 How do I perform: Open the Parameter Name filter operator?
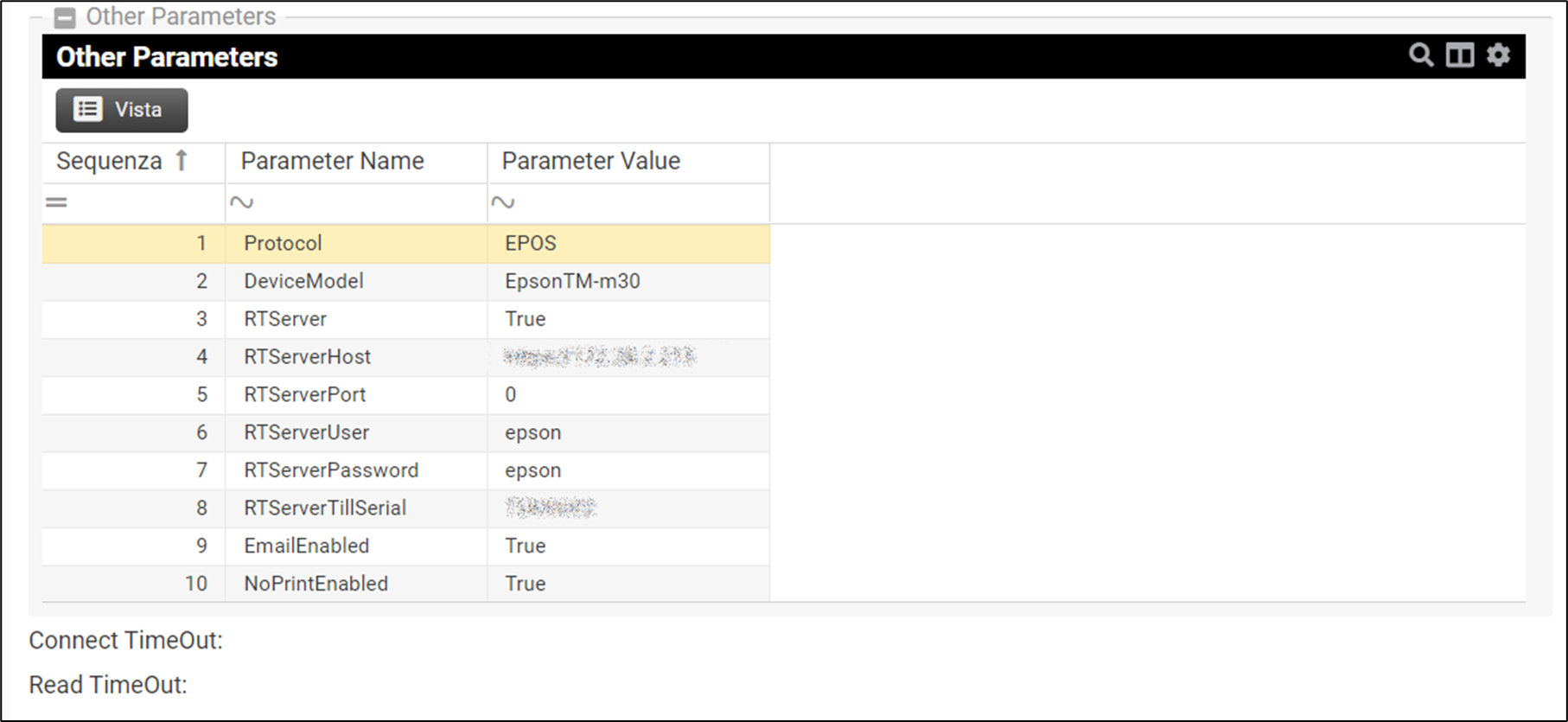pos(241,203)
